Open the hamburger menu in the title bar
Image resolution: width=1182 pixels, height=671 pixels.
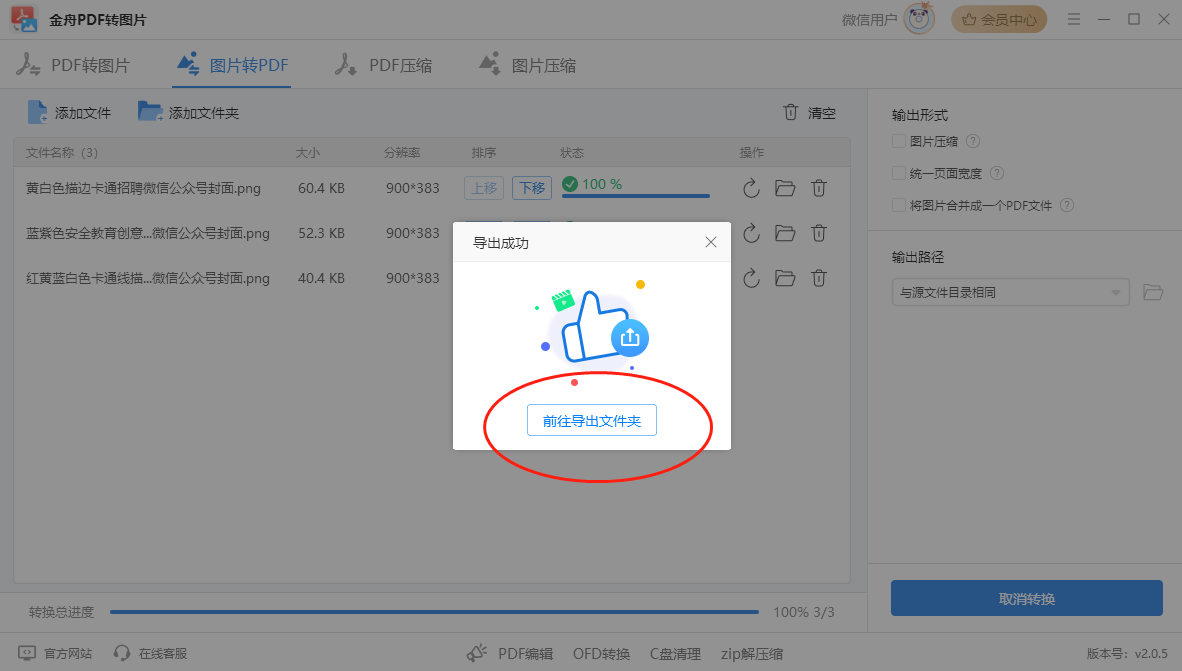(1074, 19)
